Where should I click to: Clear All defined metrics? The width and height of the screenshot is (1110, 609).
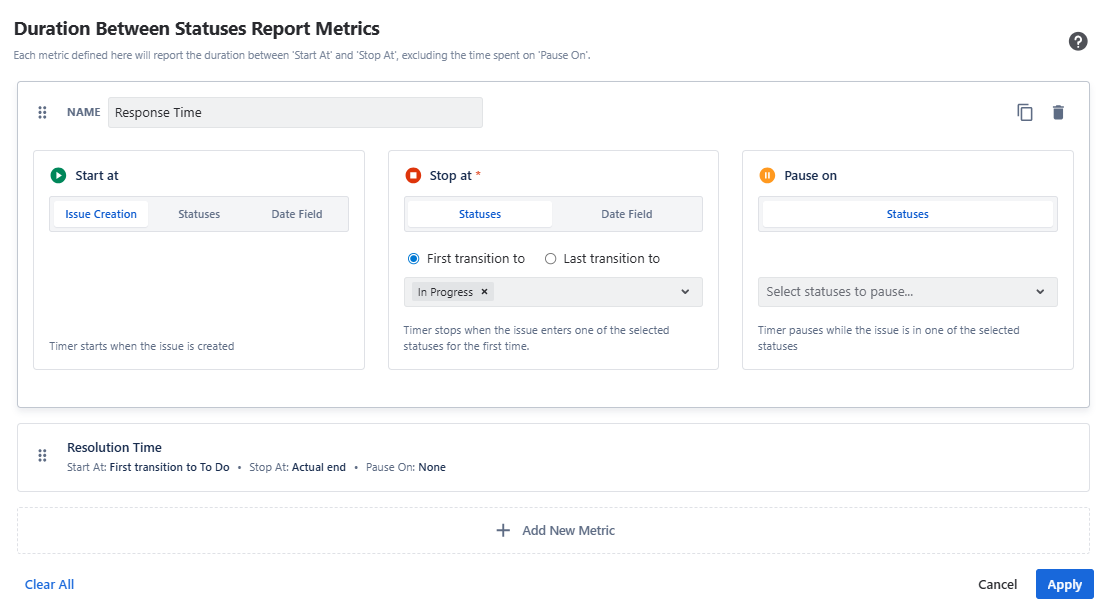point(49,584)
